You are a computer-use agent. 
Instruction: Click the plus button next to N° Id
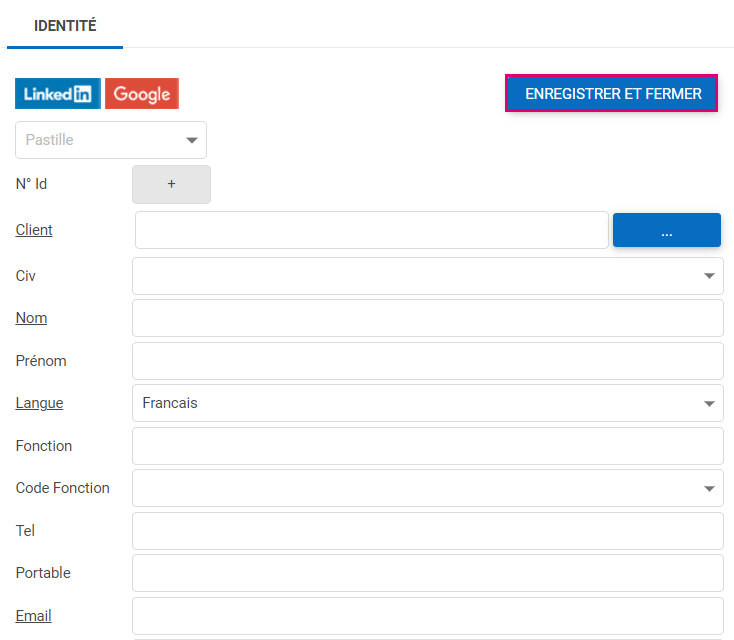[171, 185]
